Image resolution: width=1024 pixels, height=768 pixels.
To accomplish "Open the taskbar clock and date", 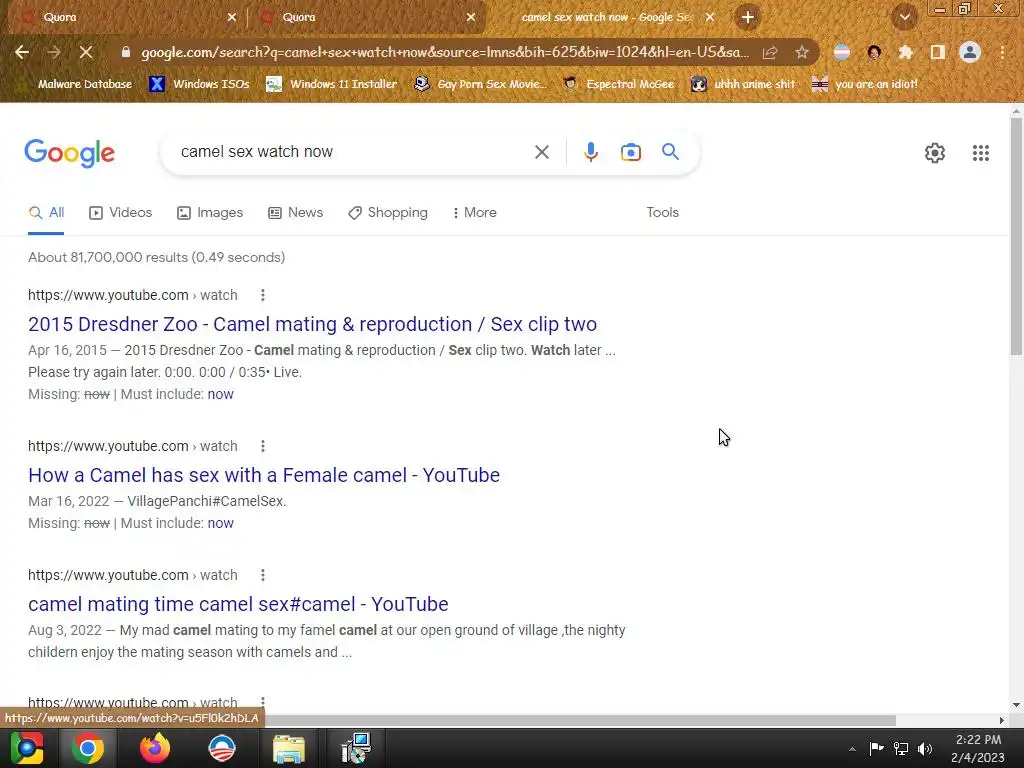I will pos(978,748).
